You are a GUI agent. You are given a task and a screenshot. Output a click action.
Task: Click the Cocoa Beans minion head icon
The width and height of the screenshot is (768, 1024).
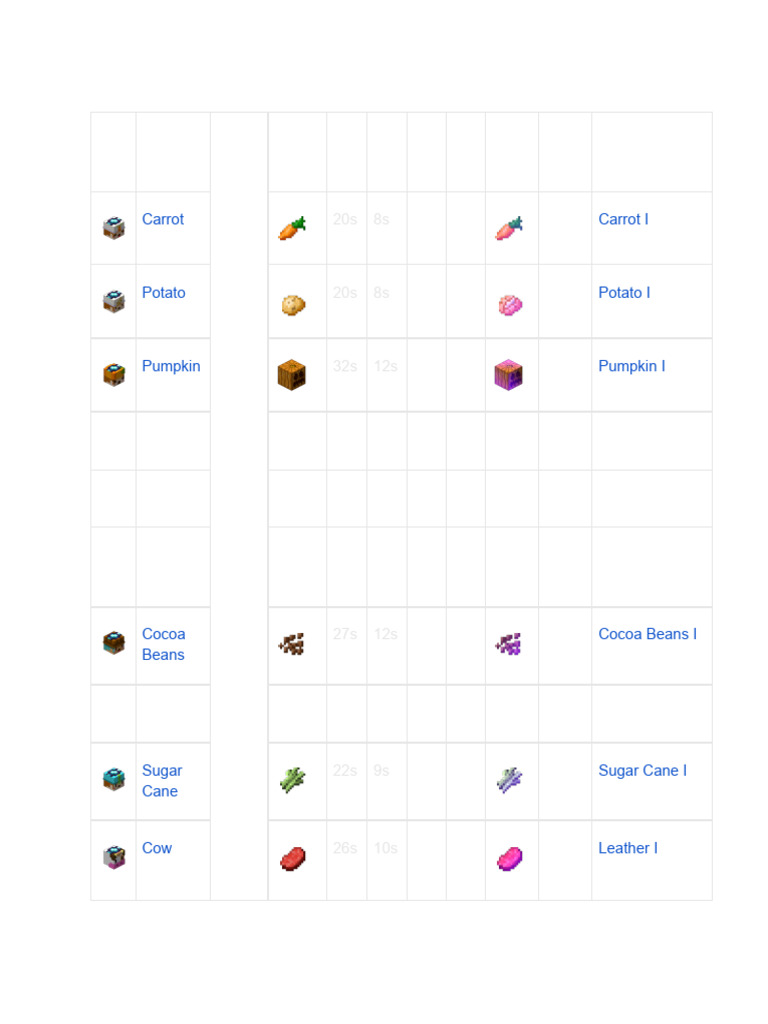pos(114,642)
